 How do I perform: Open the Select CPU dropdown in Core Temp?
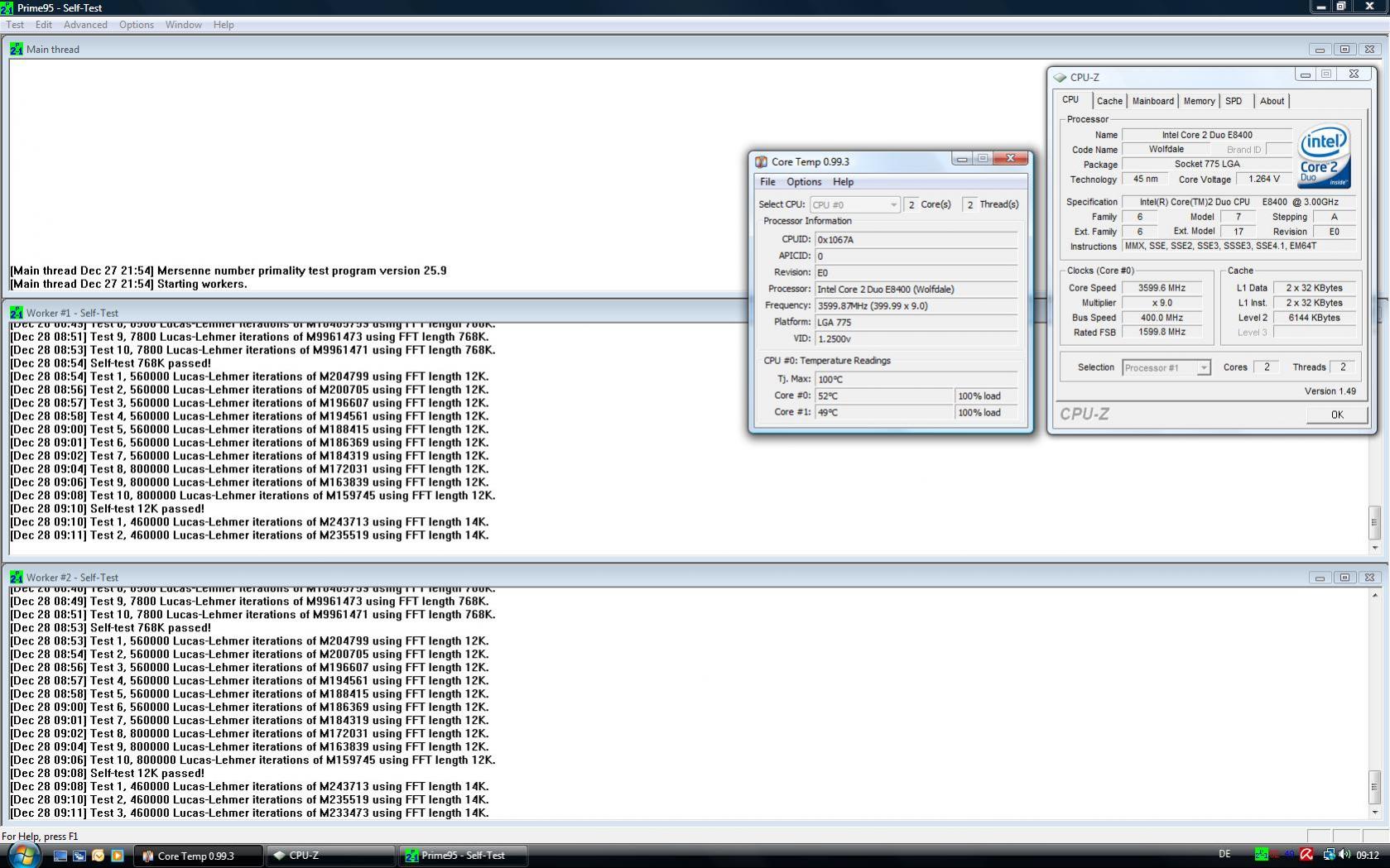pos(854,204)
